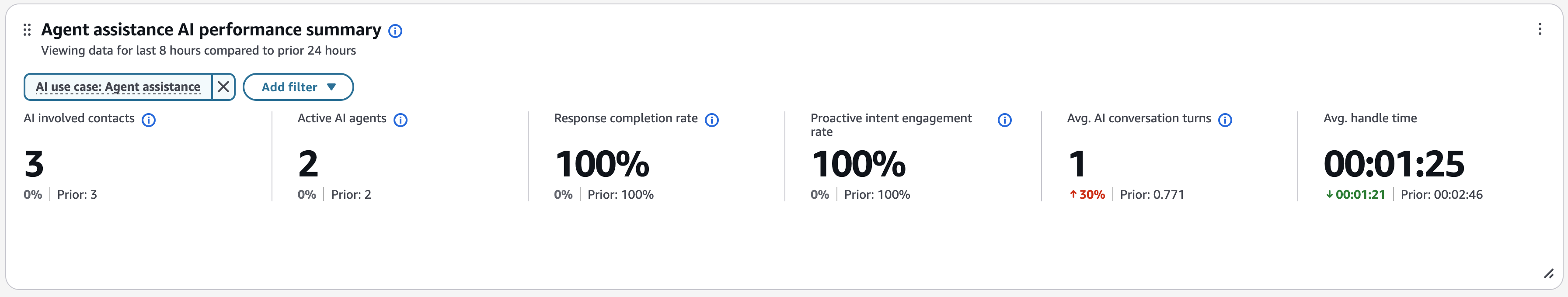This screenshot has width=1568, height=297.
Task: Click the Avg. AI conversation turns info icon
Action: click(x=1226, y=120)
